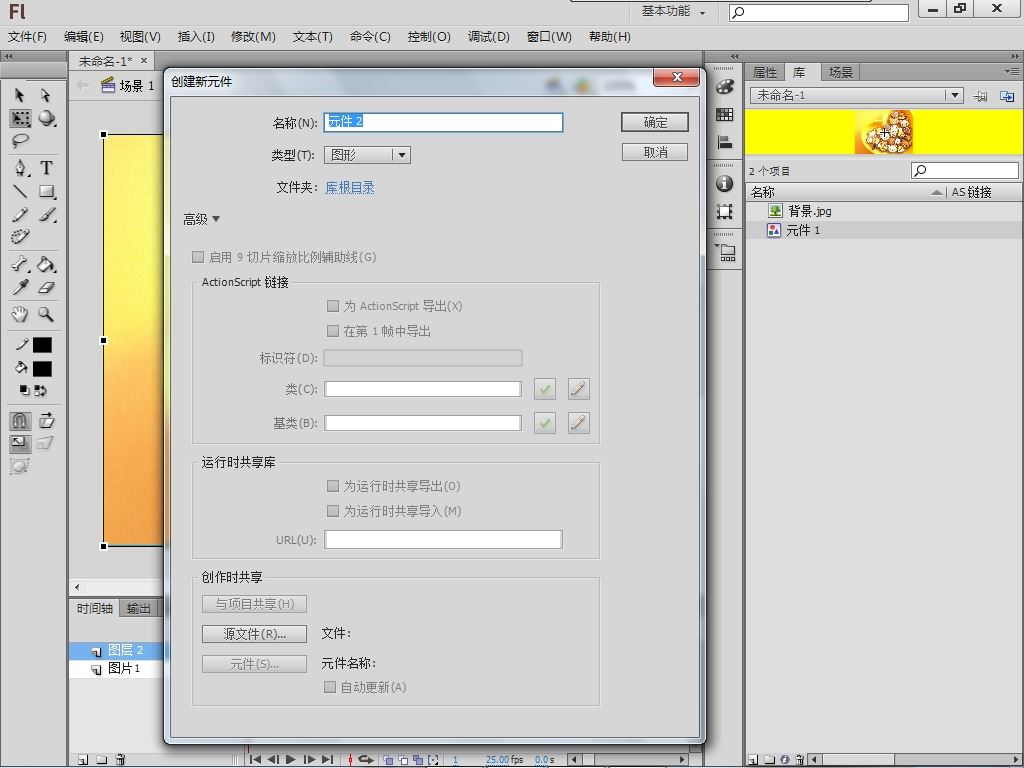Select the Eyedropper tool
Image resolution: width=1024 pixels, height=768 pixels.
(20, 287)
